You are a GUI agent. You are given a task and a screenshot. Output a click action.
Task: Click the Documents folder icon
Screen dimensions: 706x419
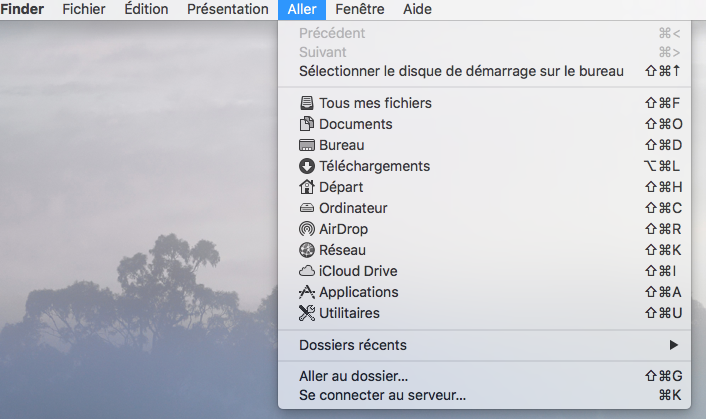pos(307,124)
